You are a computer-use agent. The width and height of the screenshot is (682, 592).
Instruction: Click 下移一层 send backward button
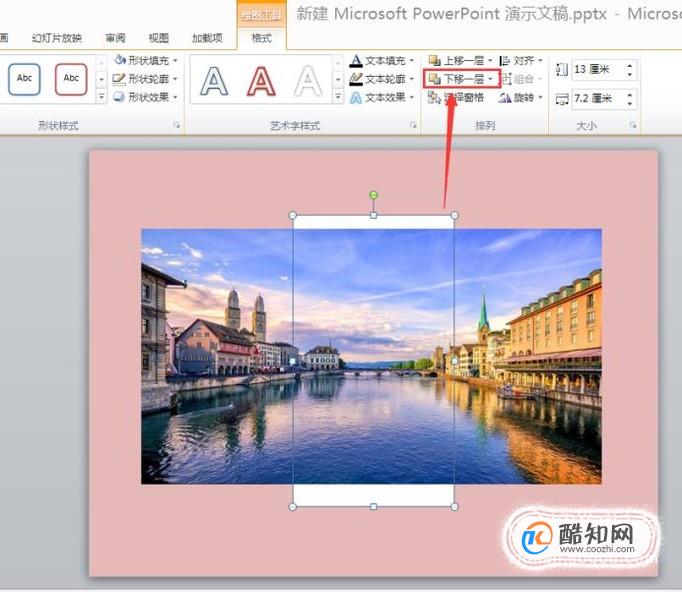point(456,79)
